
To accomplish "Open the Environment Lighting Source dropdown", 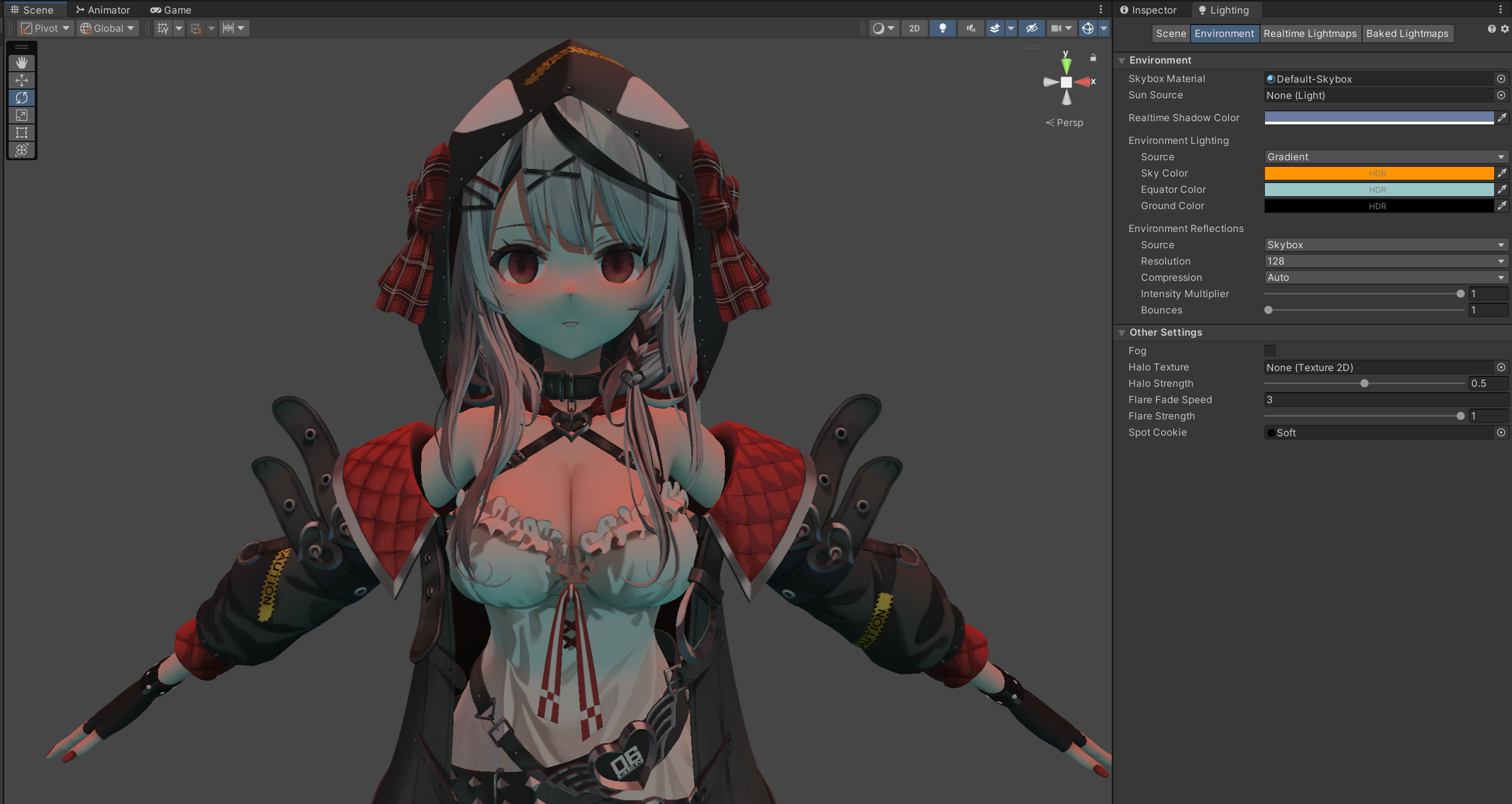I will pos(1384,157).
